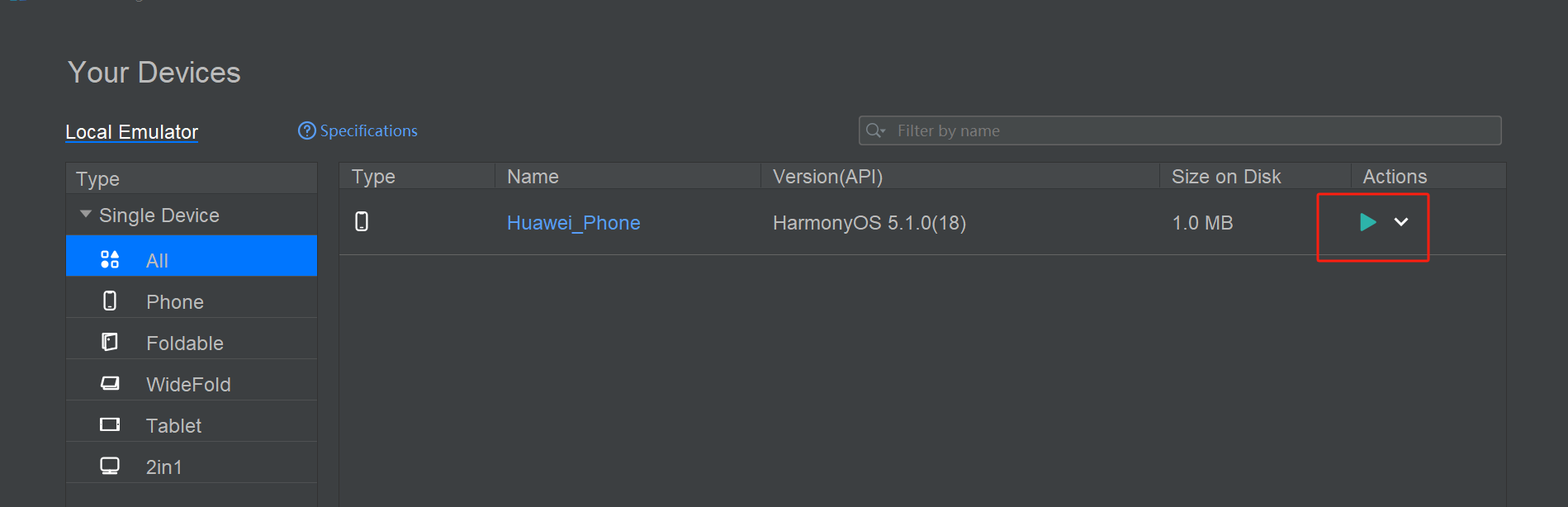This screenshot has height=507, width=1568.
Task: Click the Specifications help question-mark icon
Action: [307, 130]
